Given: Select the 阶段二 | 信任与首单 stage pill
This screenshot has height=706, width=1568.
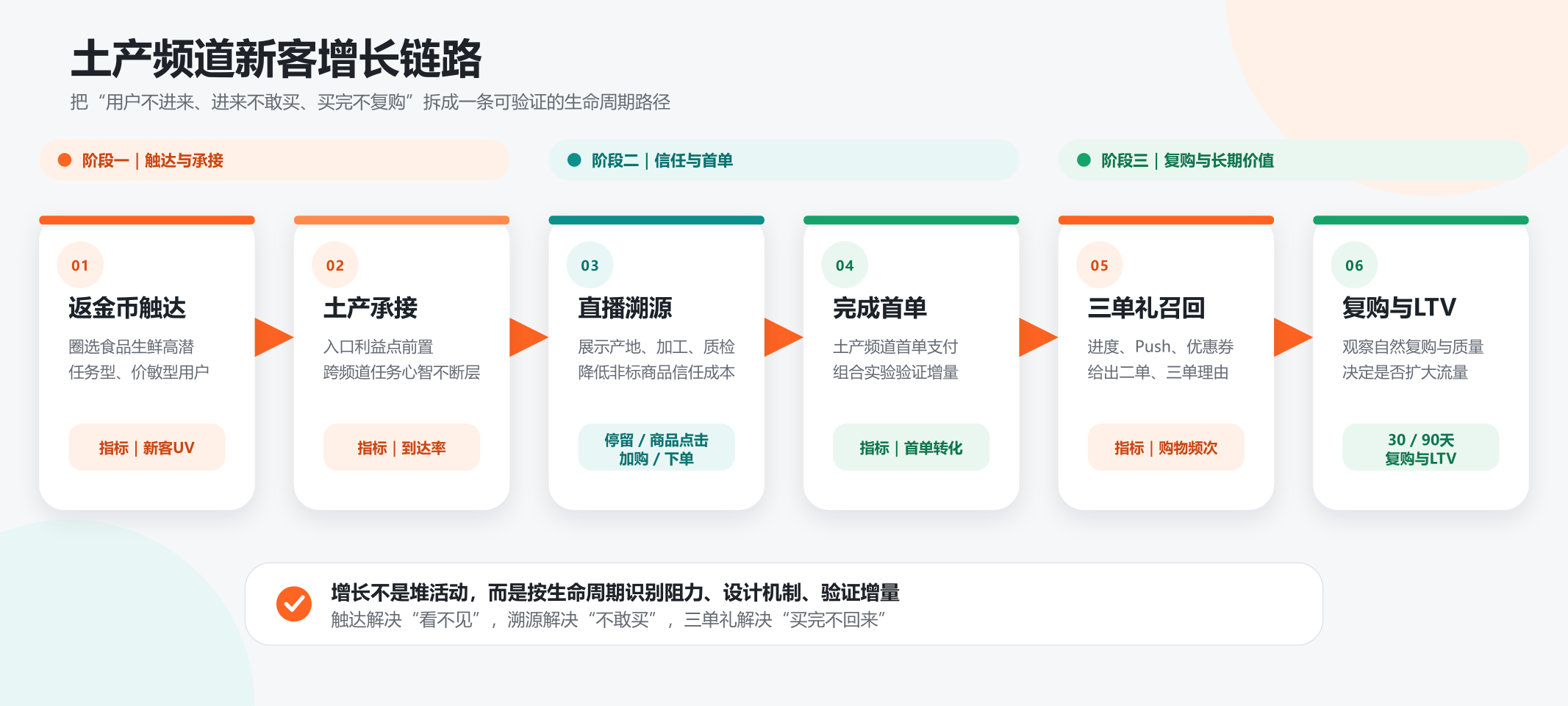Looking at the screenshot, I should coord(784,160).
